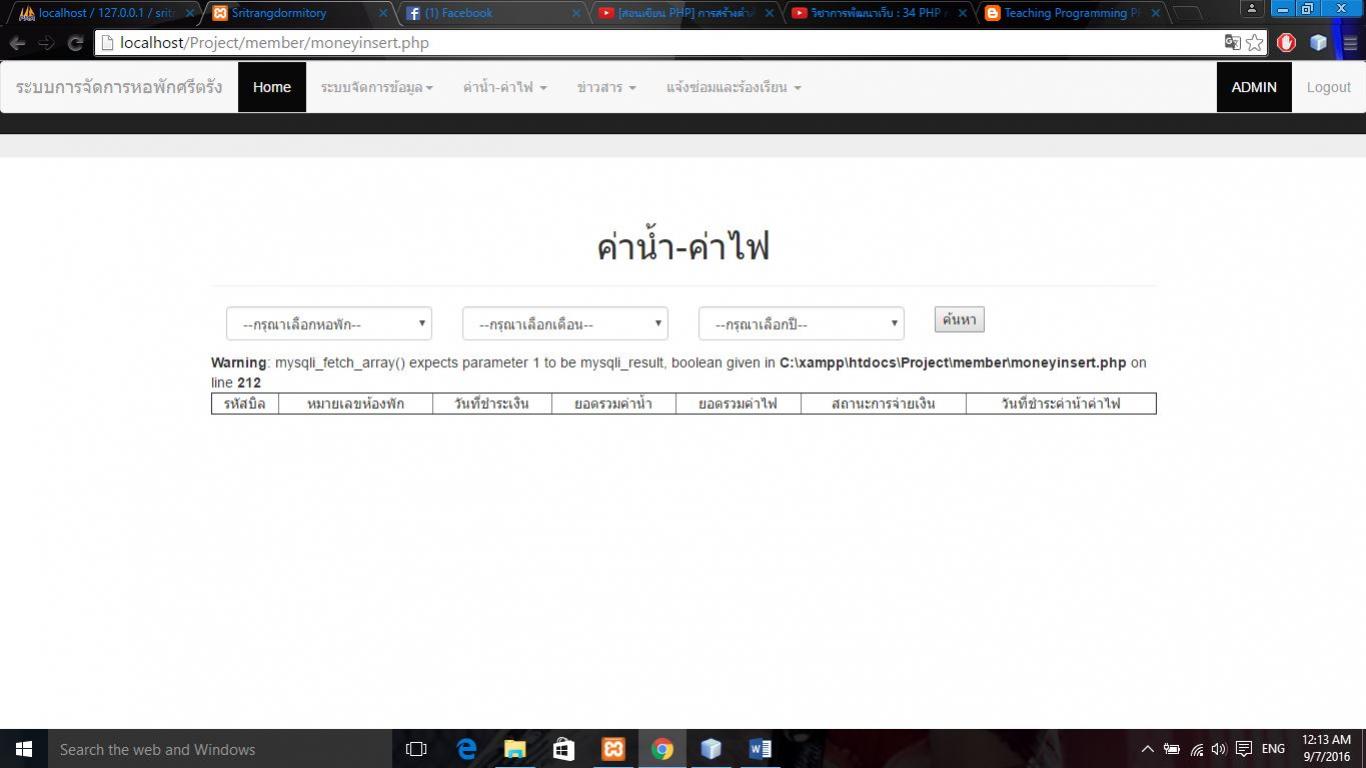
Task: Click the วันที่ชำระเงิน table column header
Action: tap(493, 404)
